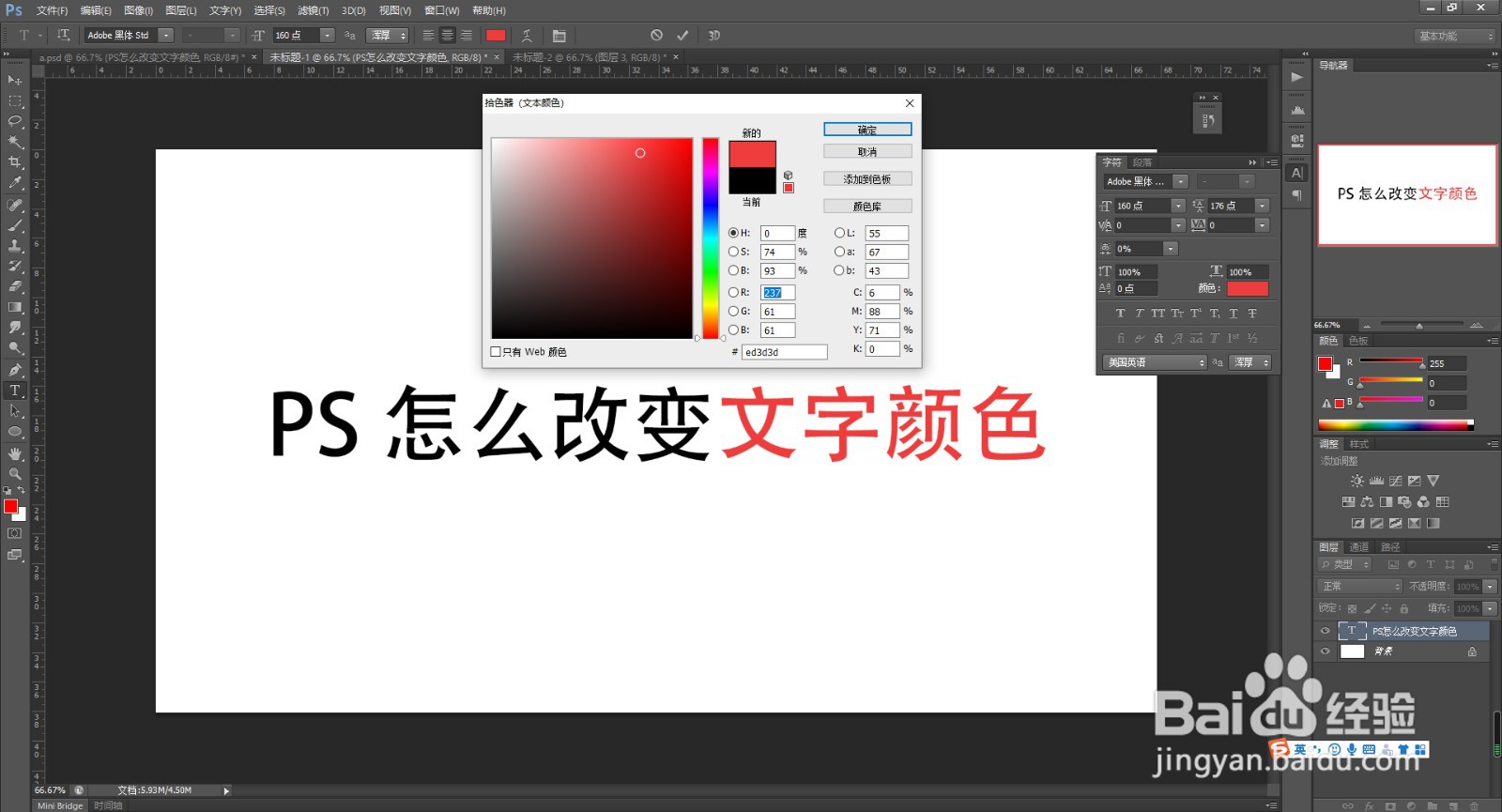This screenshot has height=812, width=1502.
Task: Open the 滤镜(T) menu
Action: pos(313,10)
